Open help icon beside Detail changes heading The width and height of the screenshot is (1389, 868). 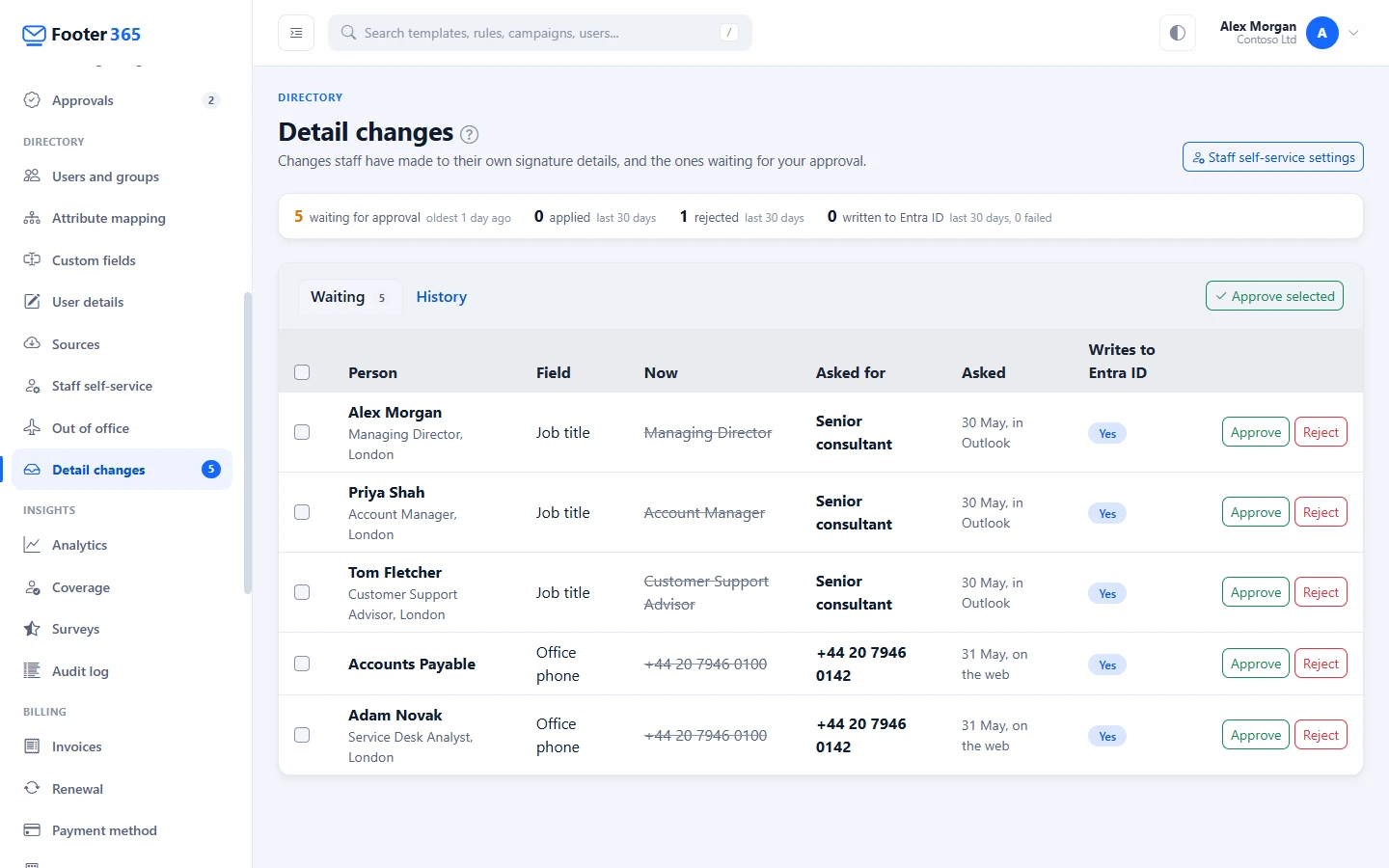pyautogui.click(x=470, y=134)
